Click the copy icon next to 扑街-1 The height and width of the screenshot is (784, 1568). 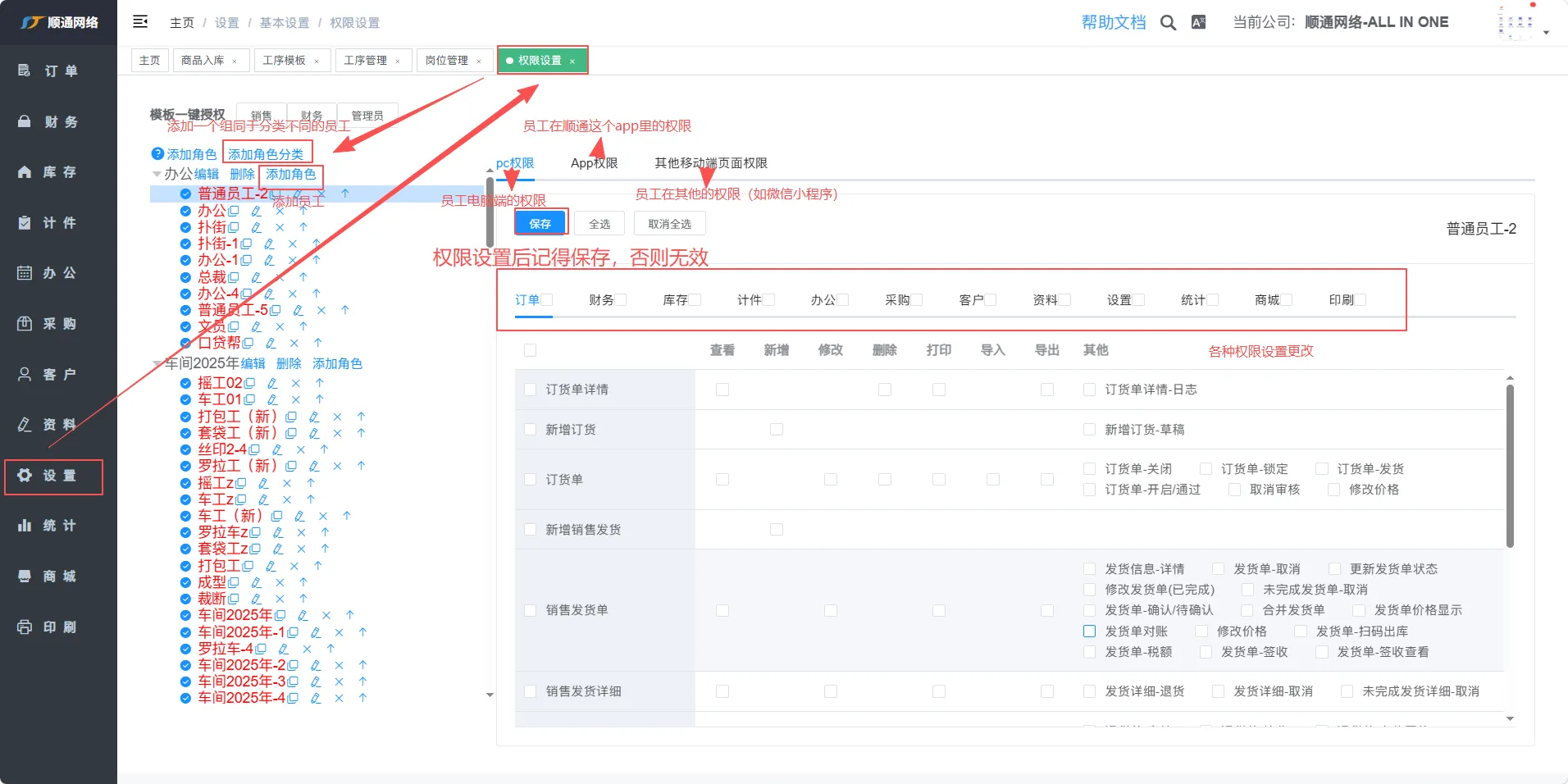pyautogui.click(x=247, y=244)
